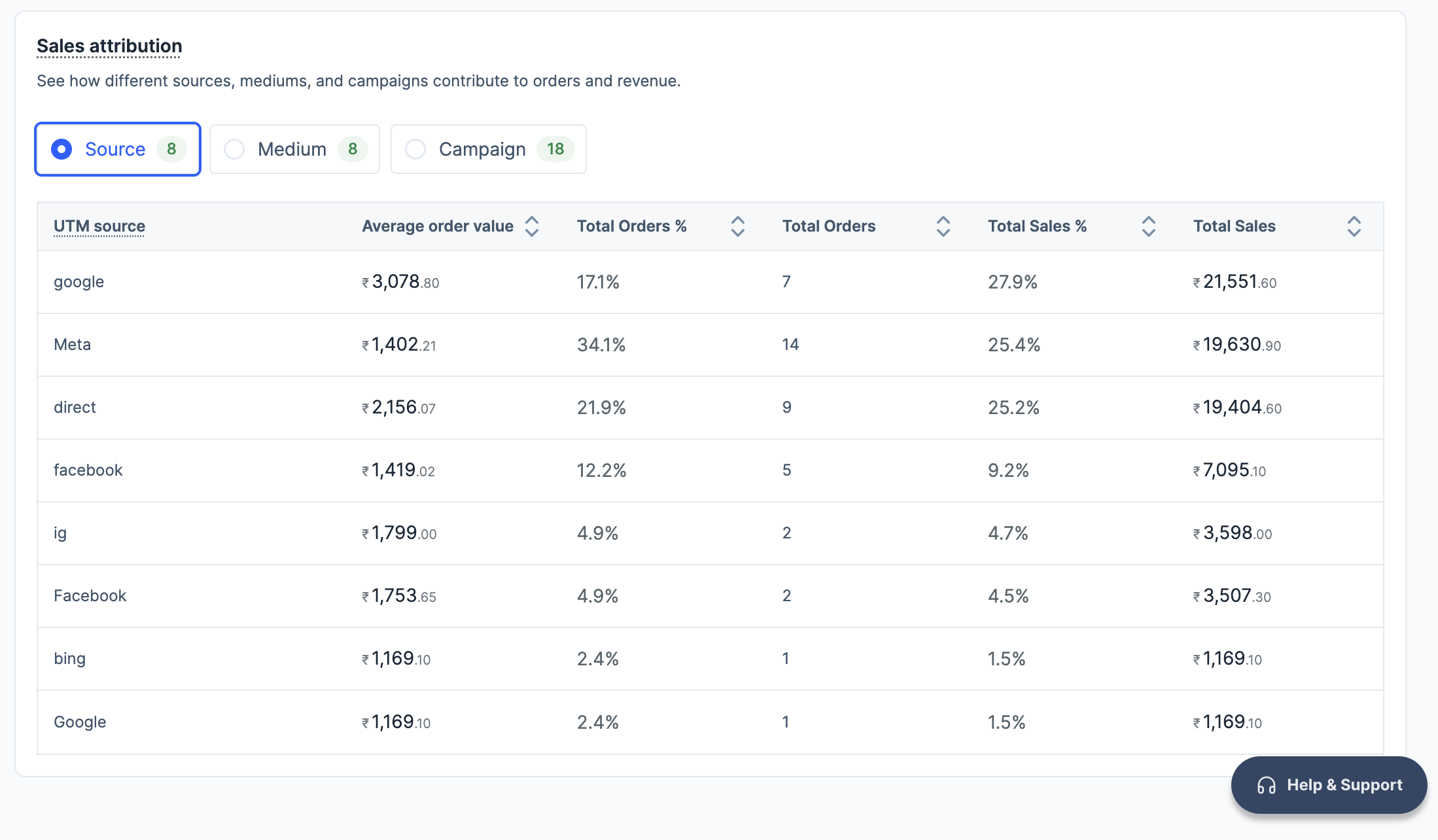
Task: Sort the Total Sales % column
Action: pyautogui.click(x=1148, y=226)
